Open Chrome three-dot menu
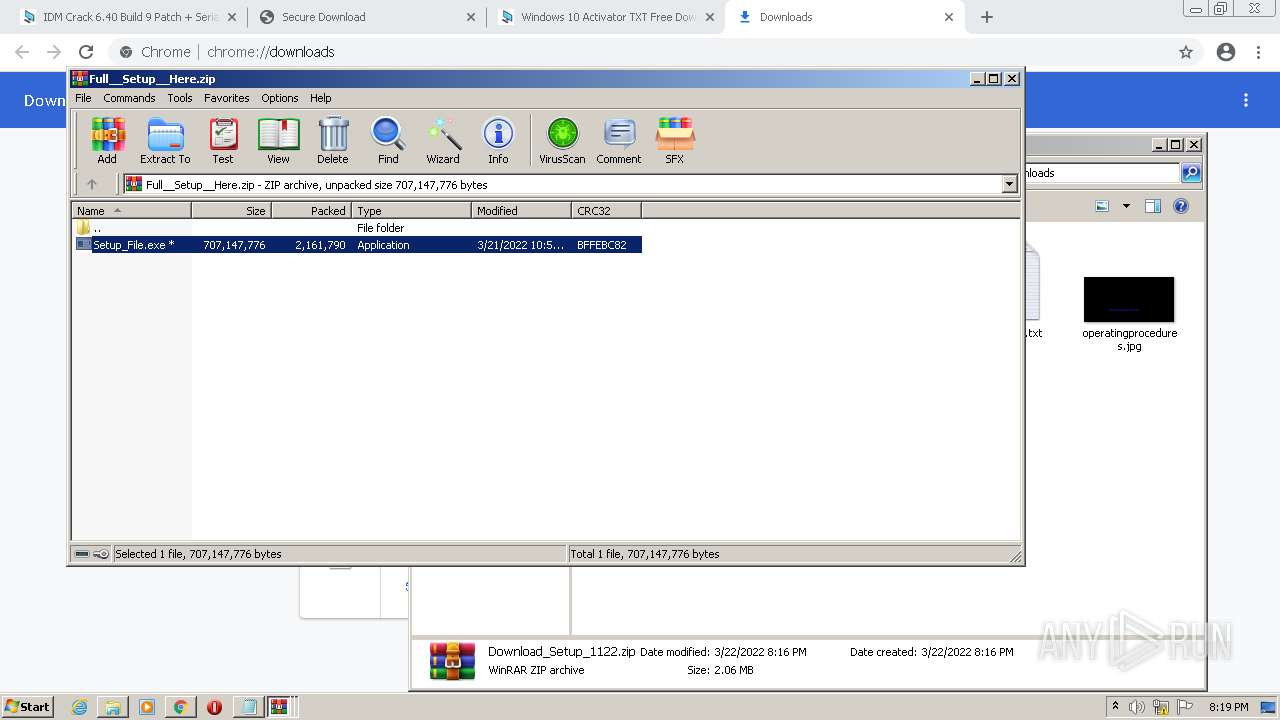1280x720 pixels. [x=1258, y=52]
